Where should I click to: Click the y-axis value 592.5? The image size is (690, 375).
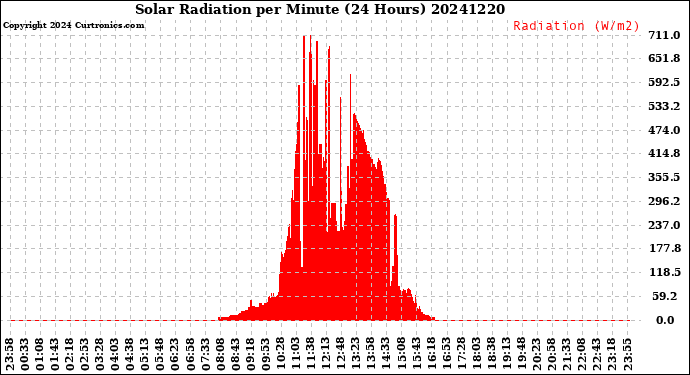click(664, 82)
